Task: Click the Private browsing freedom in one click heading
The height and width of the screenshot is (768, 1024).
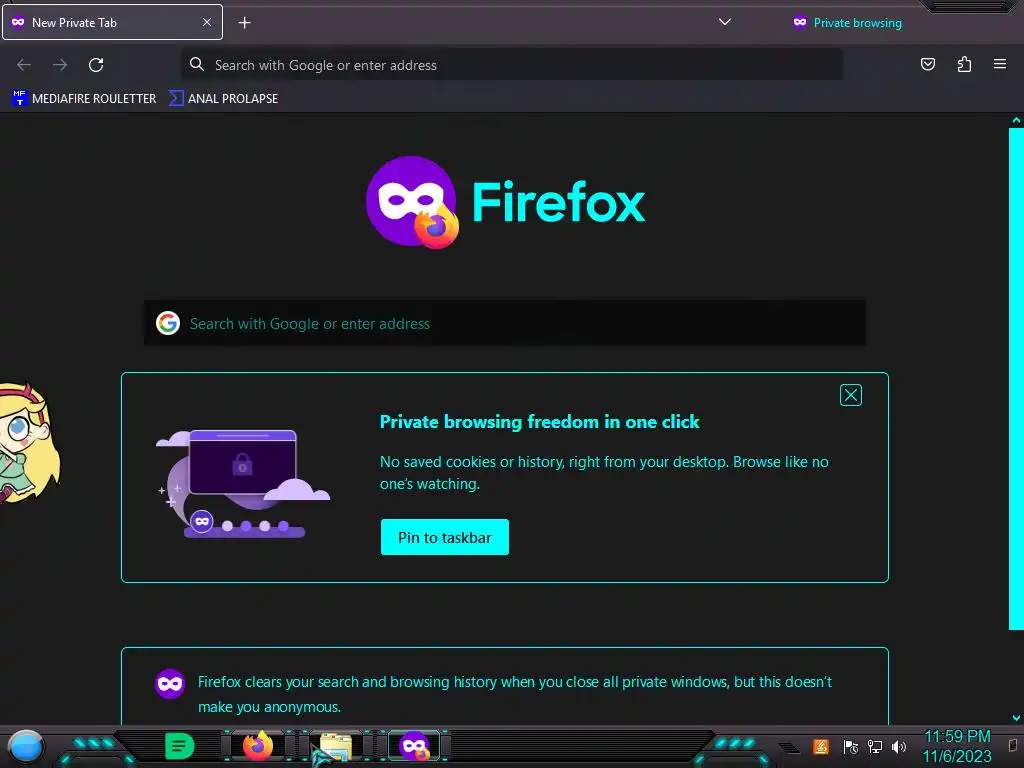Action: pos(539,422)
